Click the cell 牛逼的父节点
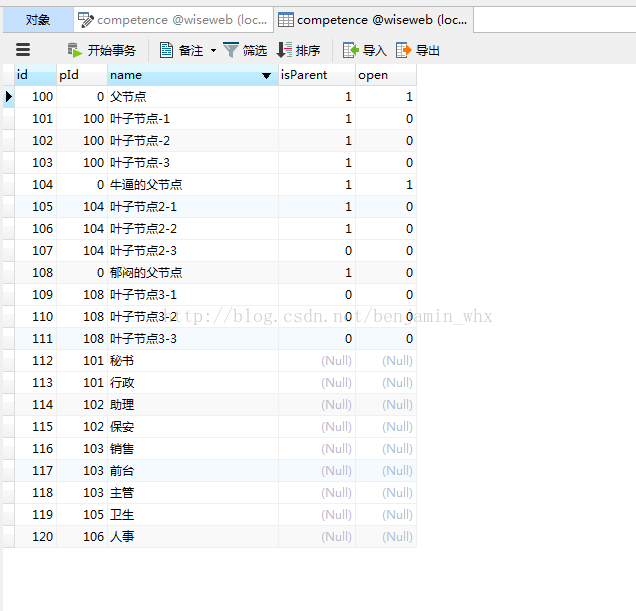636x611 pixels. (193, 185)
